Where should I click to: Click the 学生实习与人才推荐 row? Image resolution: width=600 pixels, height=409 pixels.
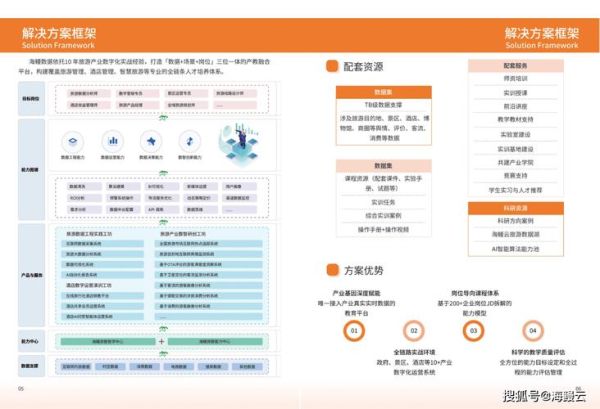[x=515, y=190]
